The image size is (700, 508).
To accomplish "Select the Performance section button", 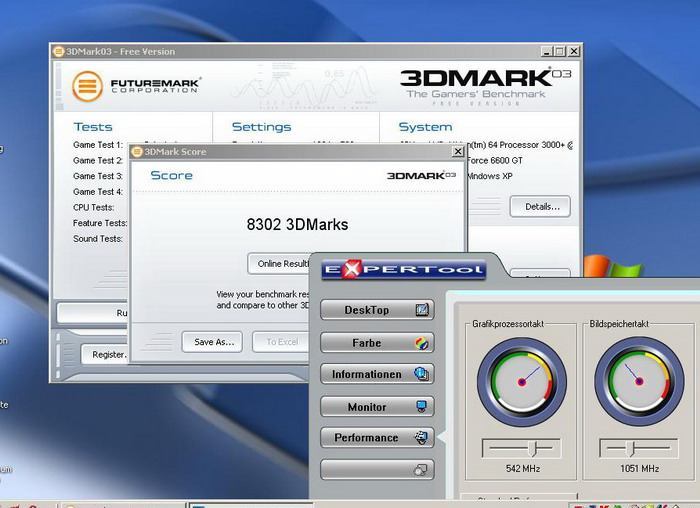I will point(377,437).
